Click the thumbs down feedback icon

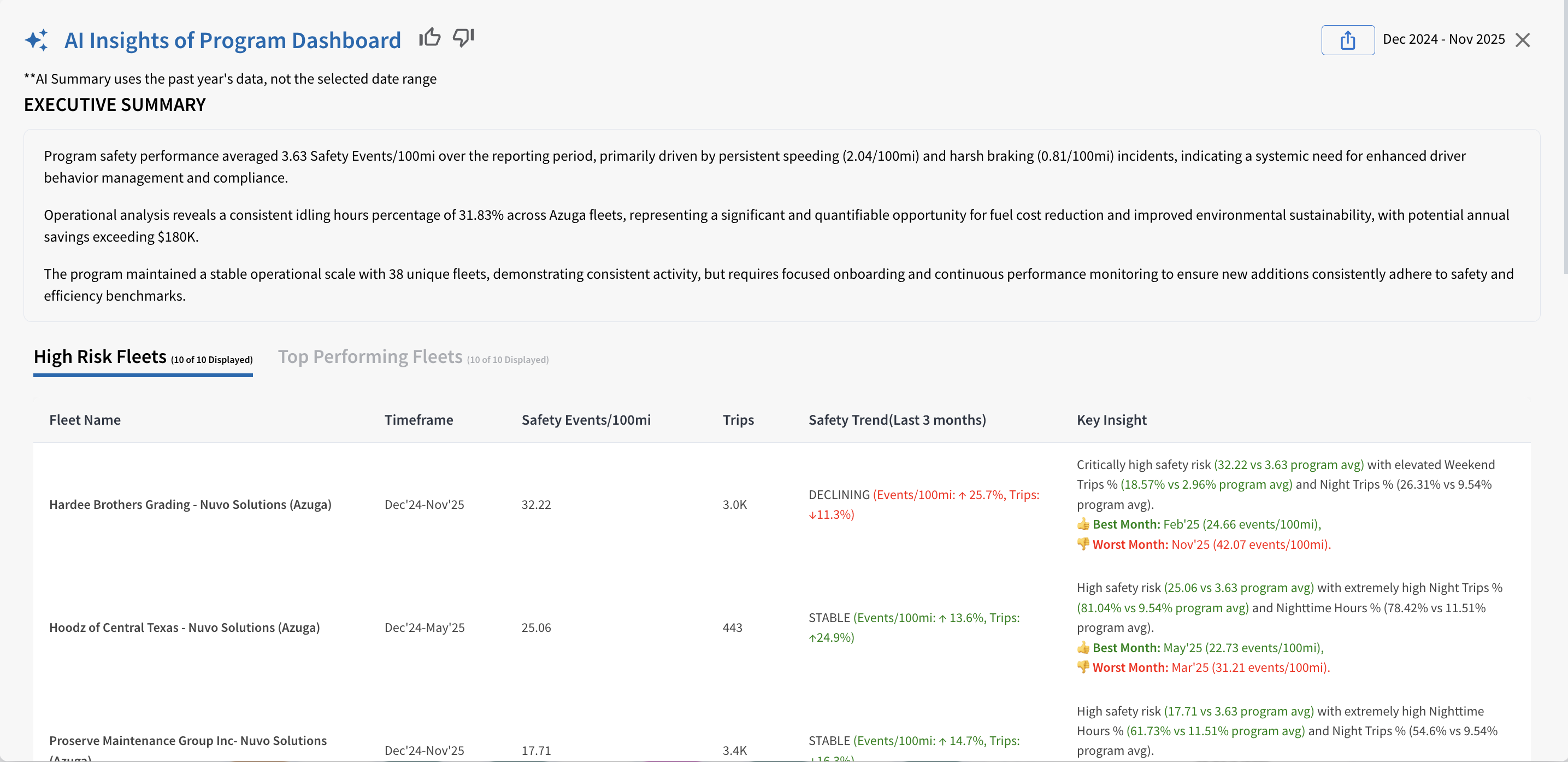click(463, 38)
